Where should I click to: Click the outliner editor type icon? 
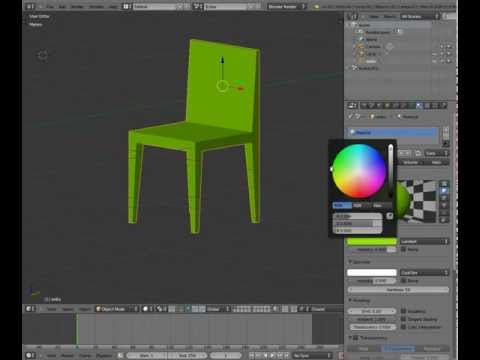point(351,16)
